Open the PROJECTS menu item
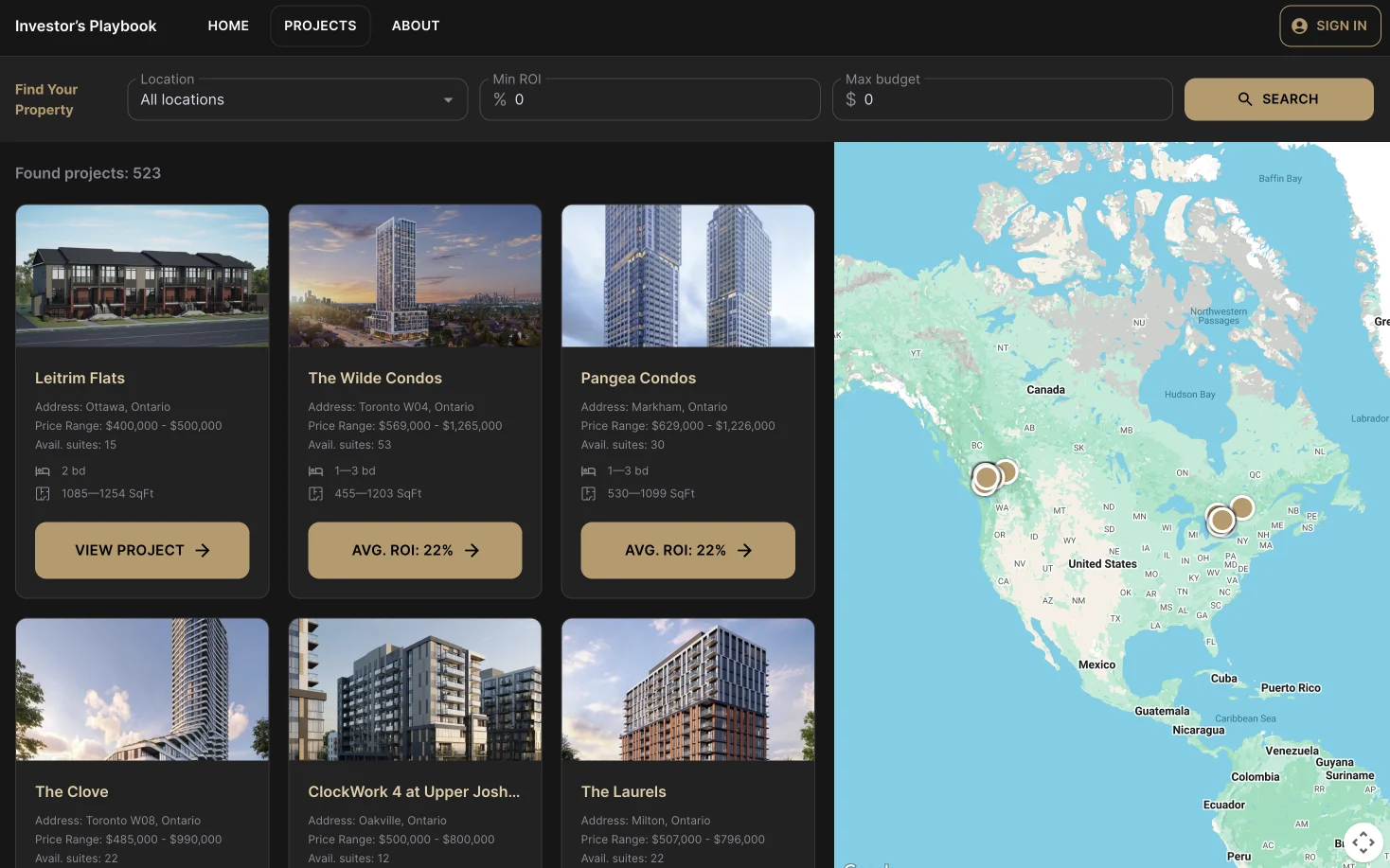1390x868 pixels. [320, 26]
